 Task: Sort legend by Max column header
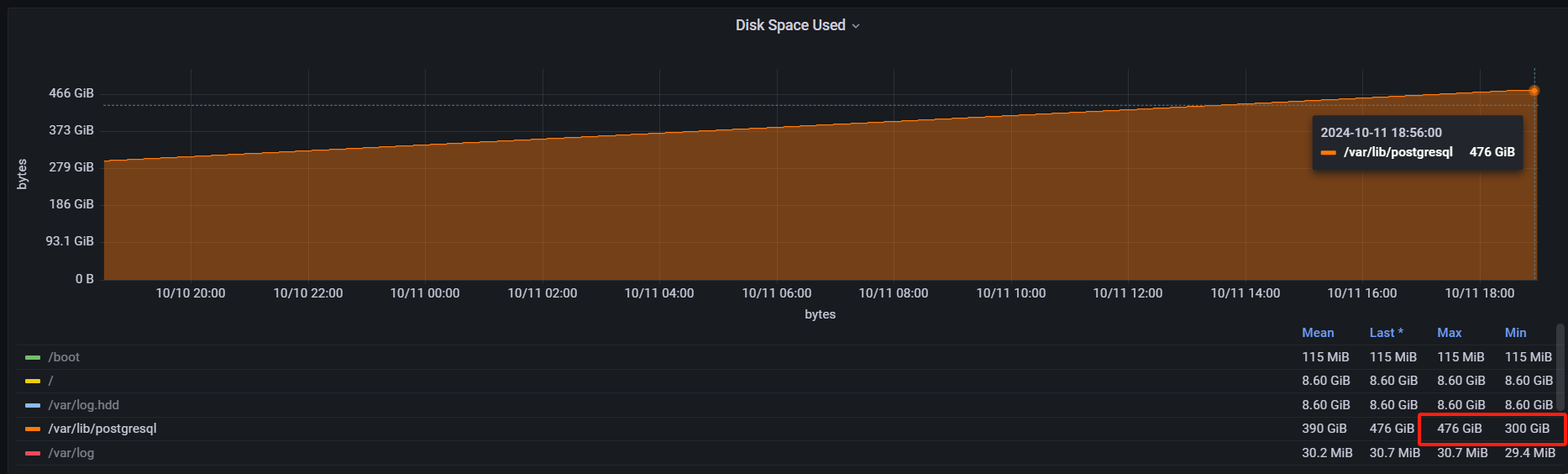[1449, 333]
